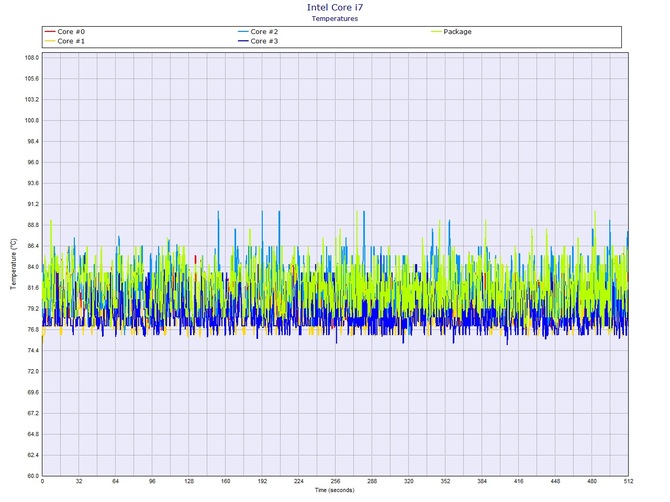Click the 108.0 y-axis value
The image size is (670, 502).
tap(32, 58)
